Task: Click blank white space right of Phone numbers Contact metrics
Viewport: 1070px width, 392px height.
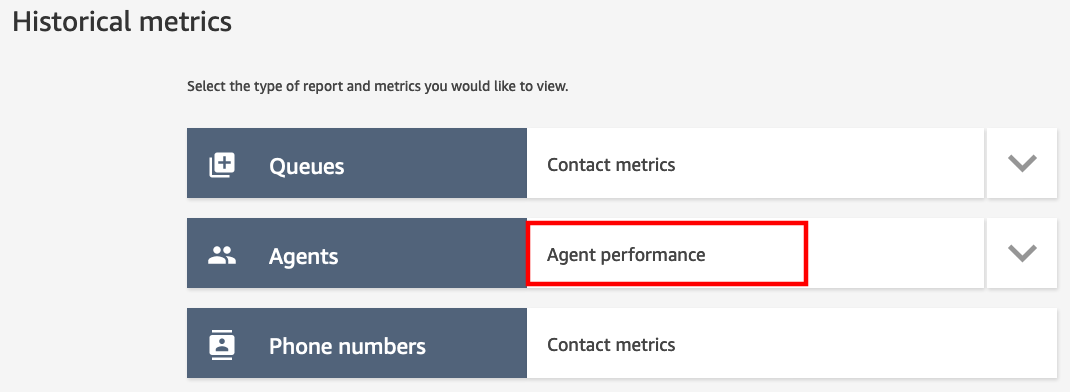Action: coord(865,344)
